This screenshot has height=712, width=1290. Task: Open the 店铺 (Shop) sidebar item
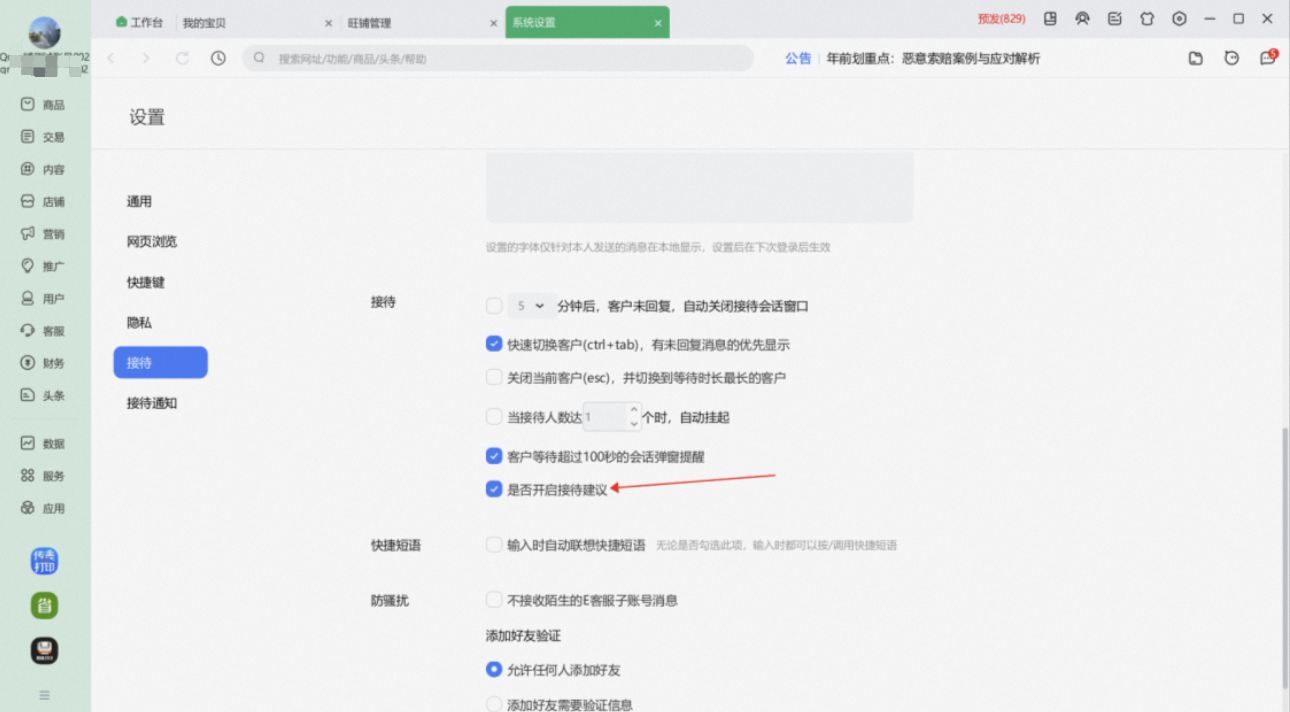(x=43, y=202)
